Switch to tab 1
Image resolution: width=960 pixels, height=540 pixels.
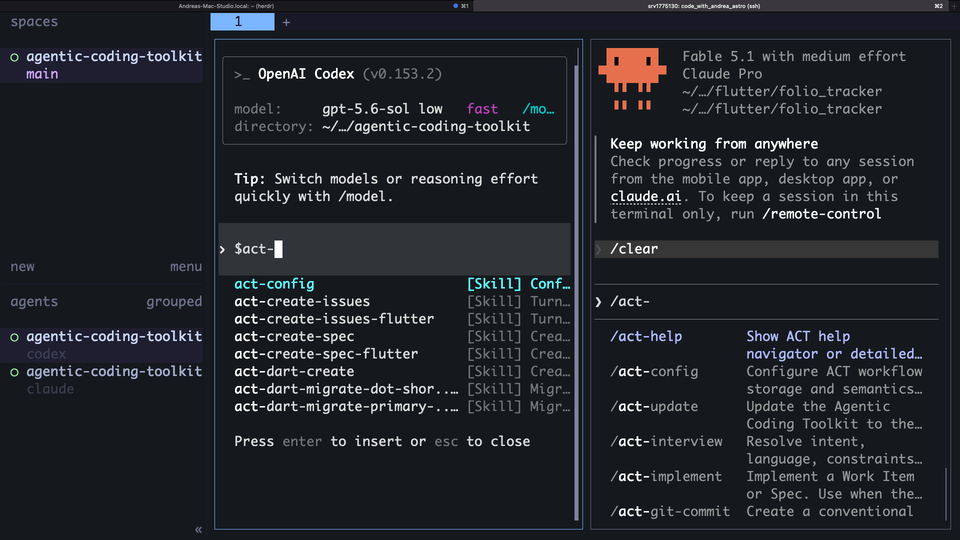tap(242, 22)
